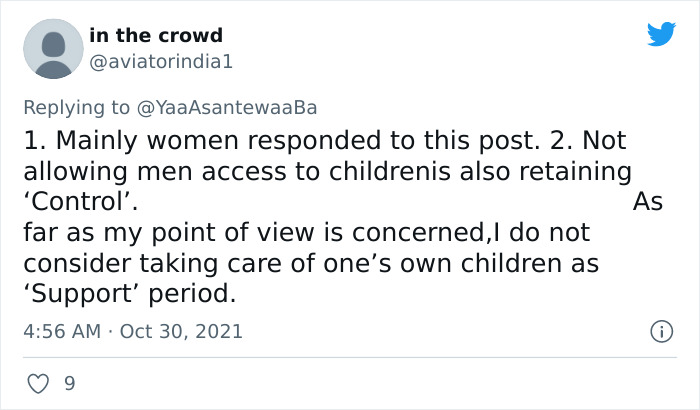The height and width of the screenshot is (410, 700).
Task: Click the 'Support' period closing line
Action: point(130,295)
